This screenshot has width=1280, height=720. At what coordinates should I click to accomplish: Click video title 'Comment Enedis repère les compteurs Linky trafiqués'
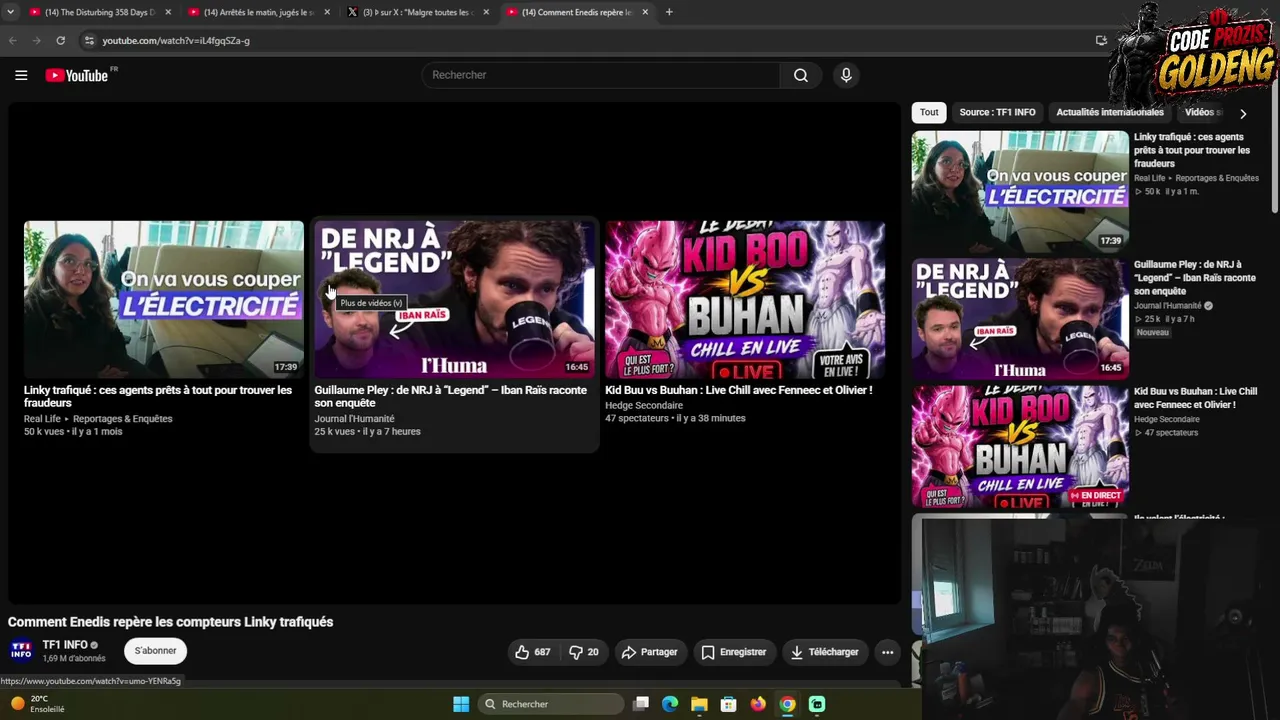tap(171, 622)
